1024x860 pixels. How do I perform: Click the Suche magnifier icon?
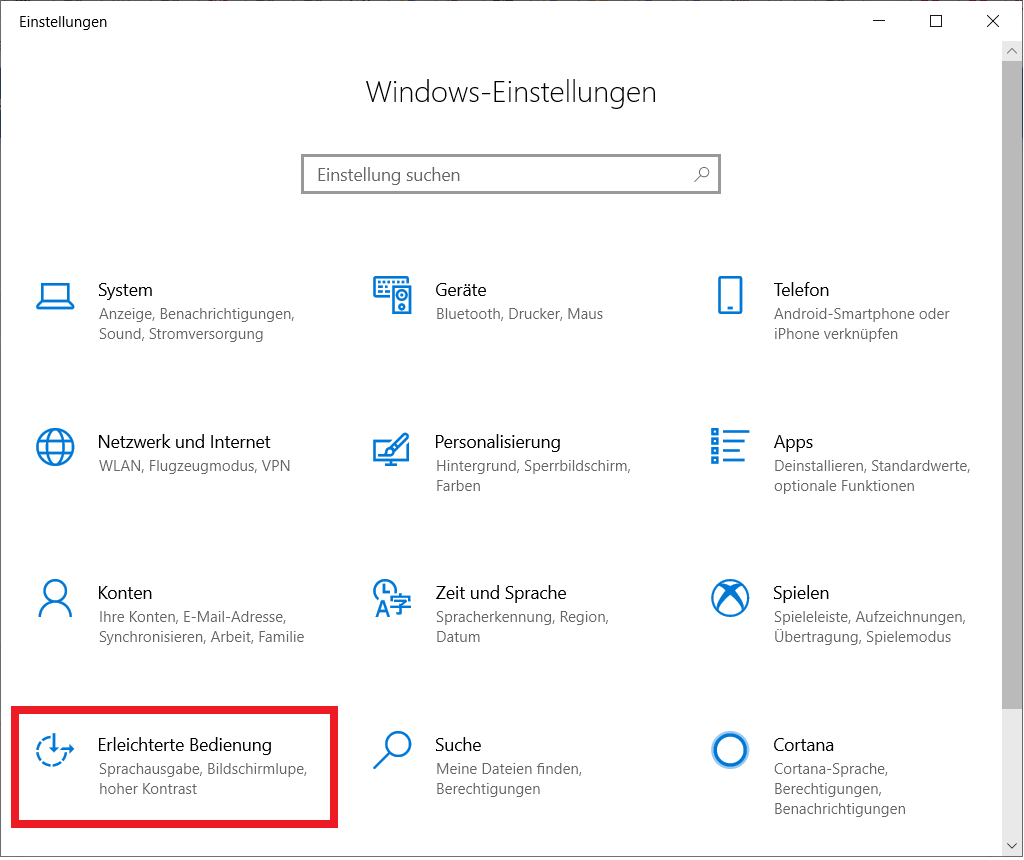click(392, 750)
